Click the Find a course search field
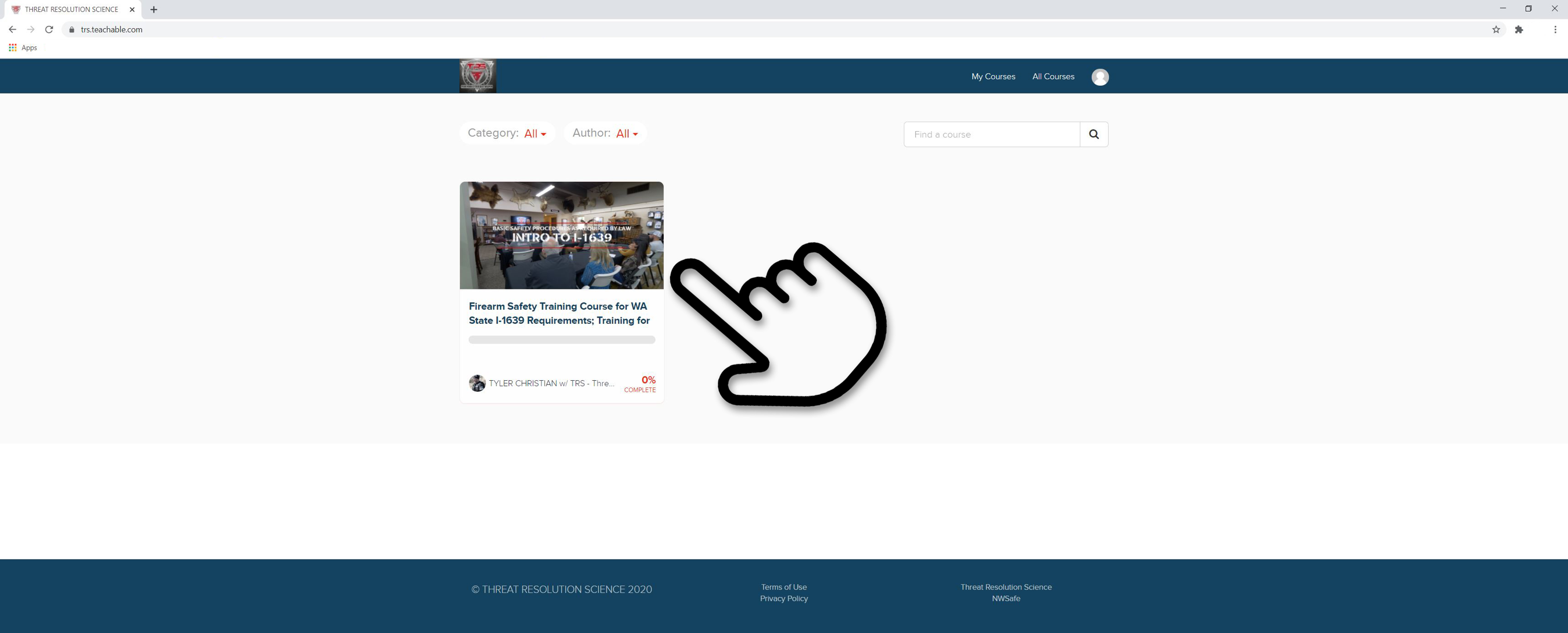This screenshot has height=633, width=1568. [991, 134]
